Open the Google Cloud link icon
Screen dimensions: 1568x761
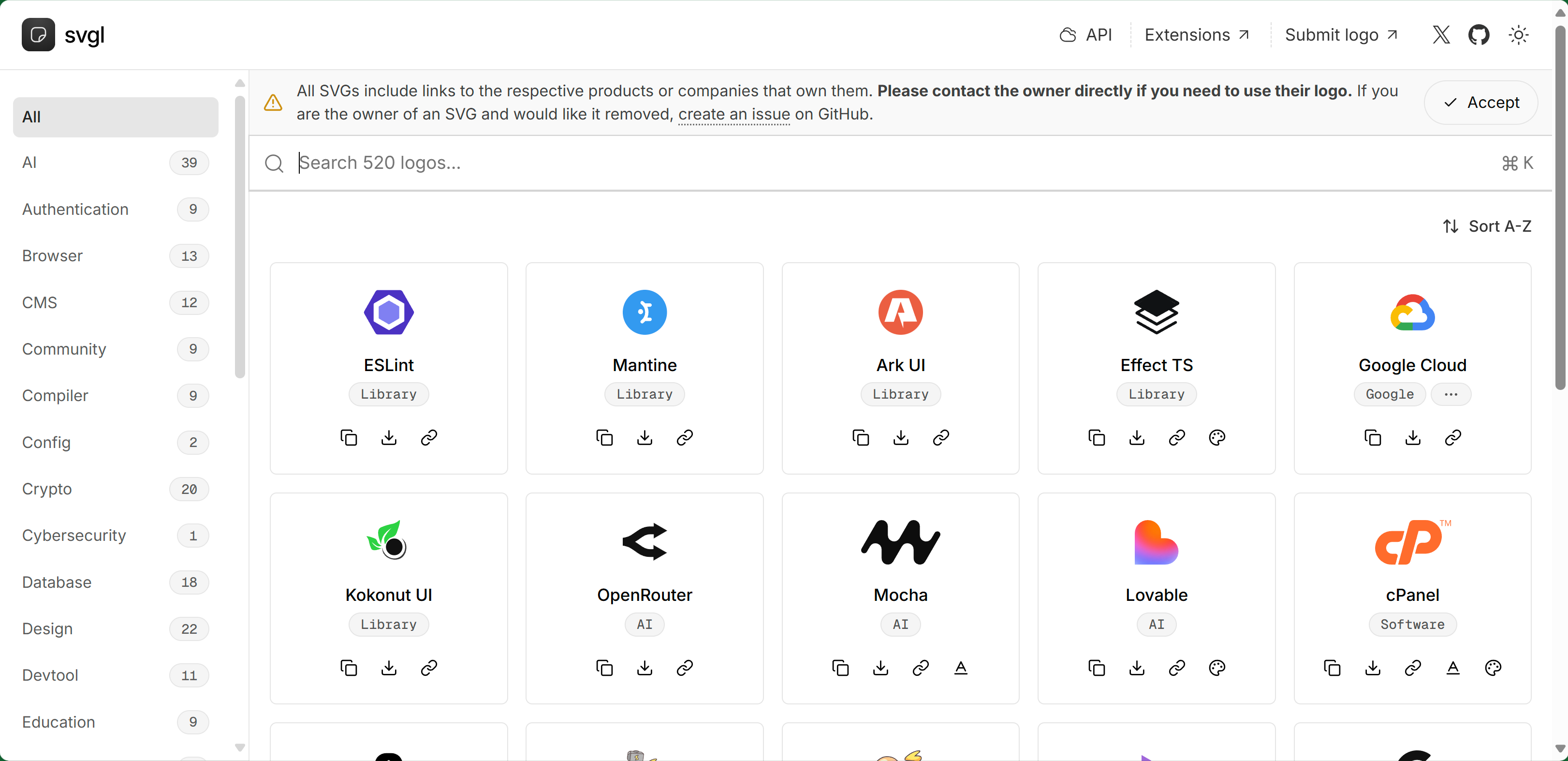(1453, 437)
